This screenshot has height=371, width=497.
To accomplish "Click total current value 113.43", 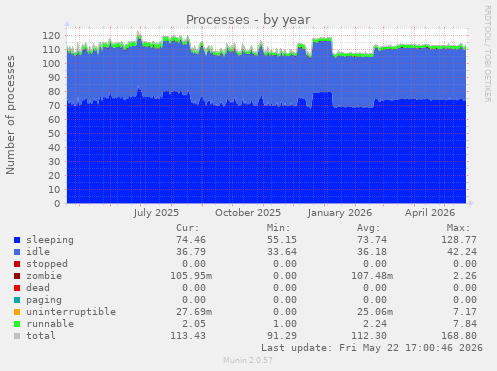I will click(x=188, y=336).
